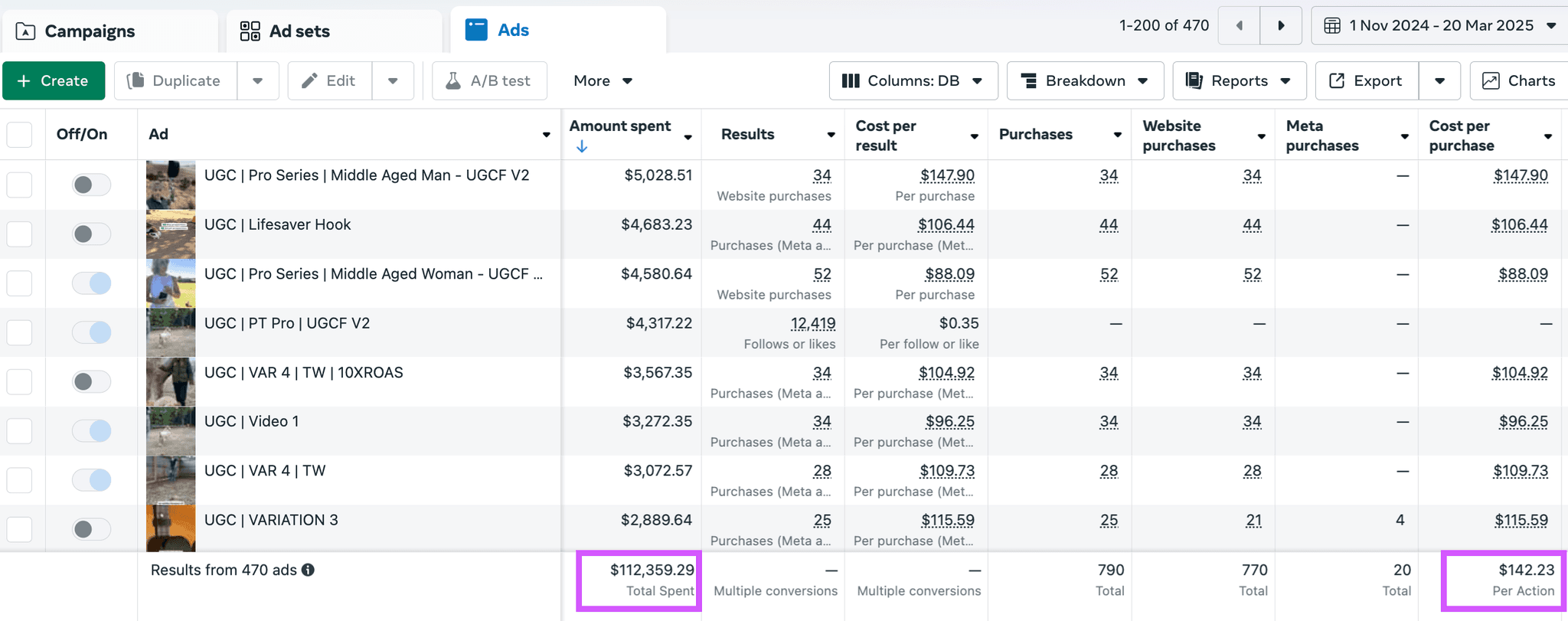Click the Charts icon button

tap(1491, 81)
